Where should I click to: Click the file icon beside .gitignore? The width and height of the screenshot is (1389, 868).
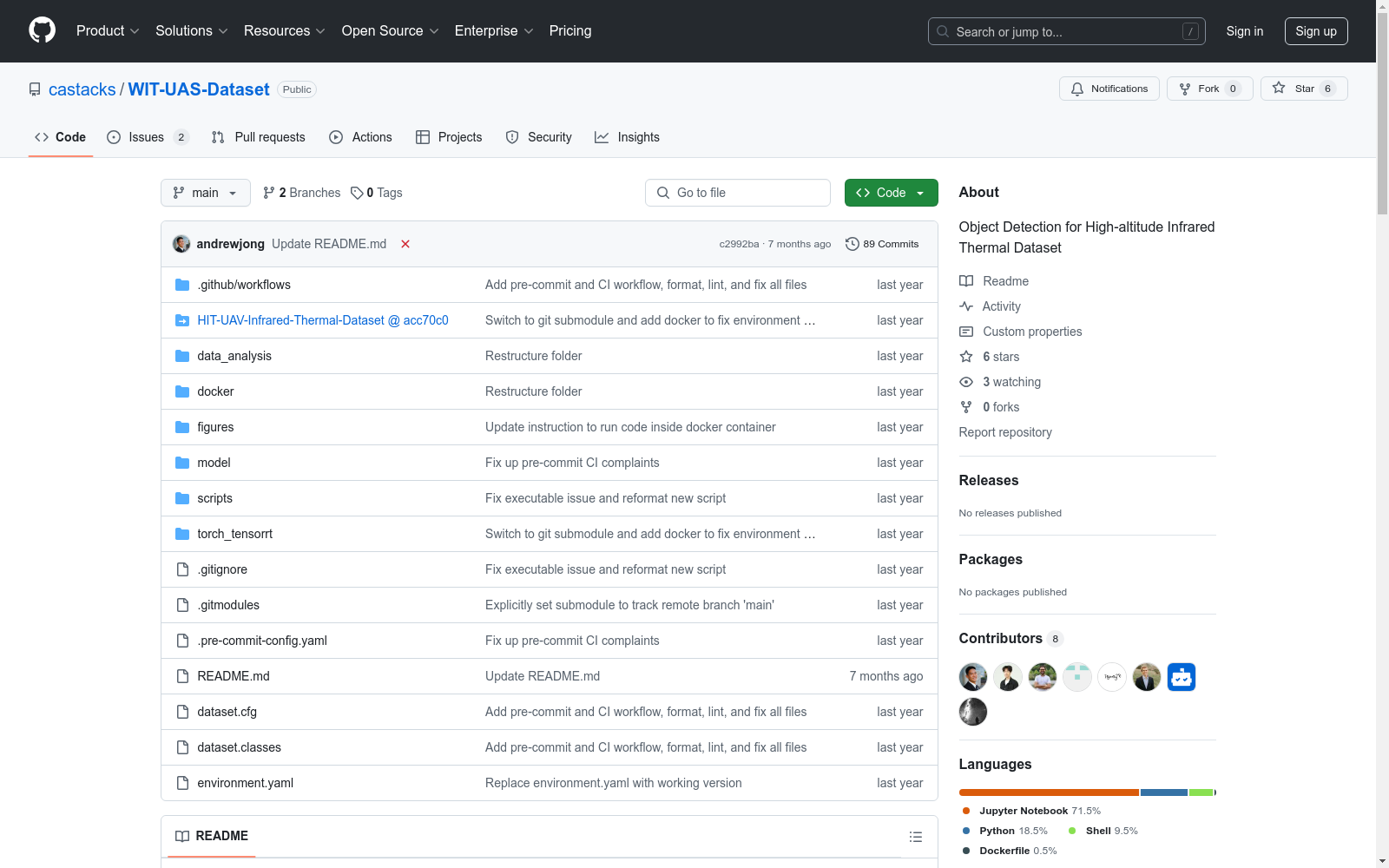click(182, 569)
